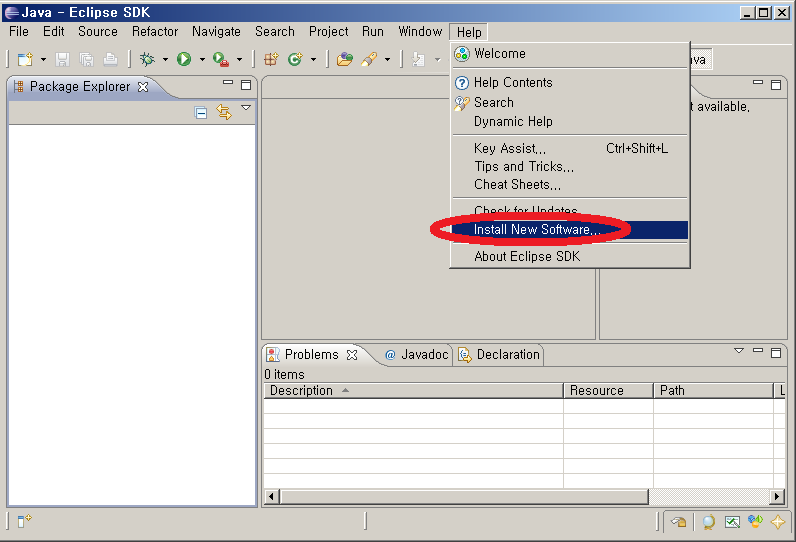Screen dimensions: 796x542
Task: Click the status bar fast view icon
Action: pyautogui.click(x=24, y=521)
